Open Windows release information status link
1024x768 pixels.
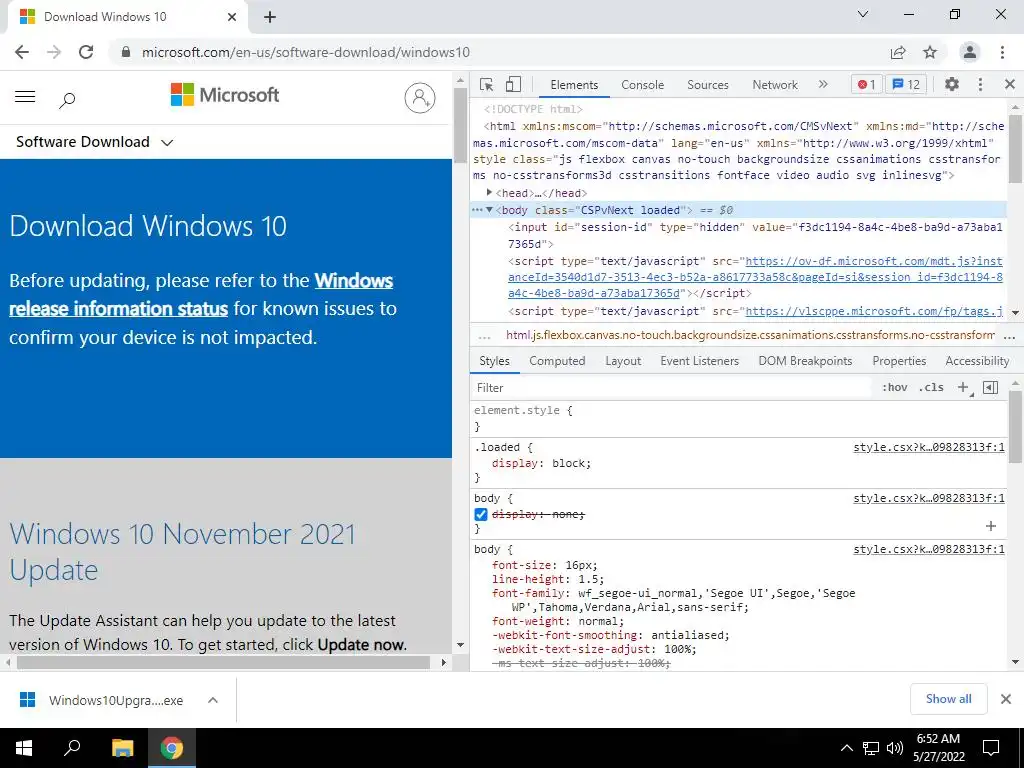pos(201,295)
